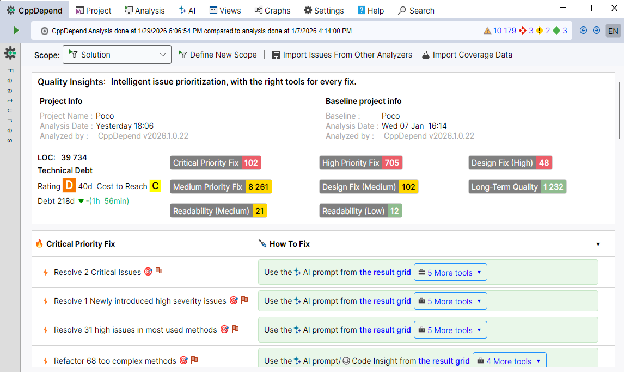Open the AI menu

[x=187, y=11]
